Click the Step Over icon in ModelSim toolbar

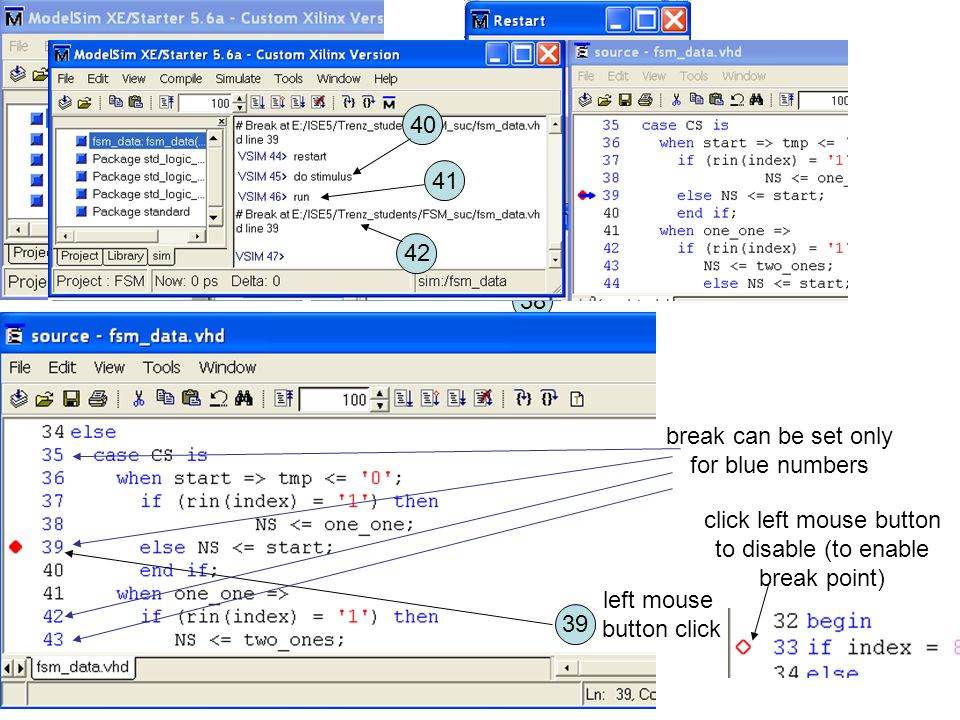point(369,102)
